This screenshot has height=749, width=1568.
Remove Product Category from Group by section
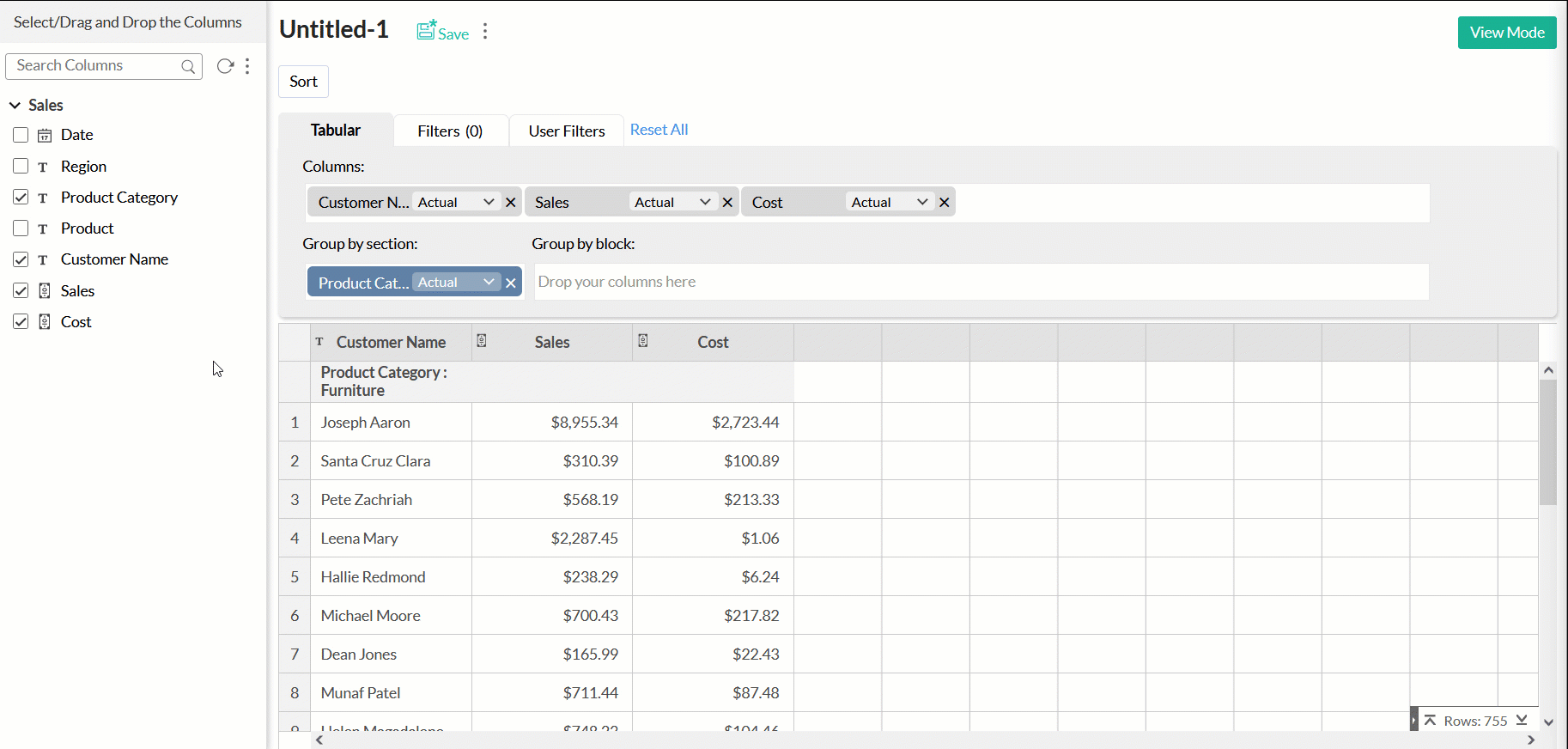point(511,283)
